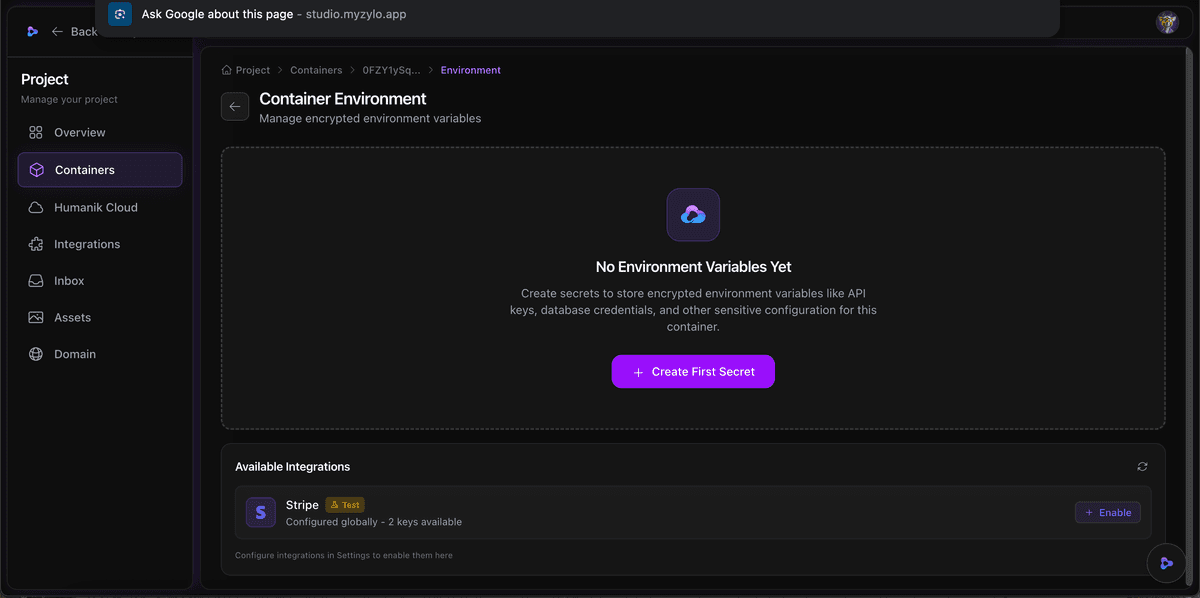Click the Zylo app logo top left
Screen dimensions: 1200x598
pyautogui.click(x=31, y=31)
